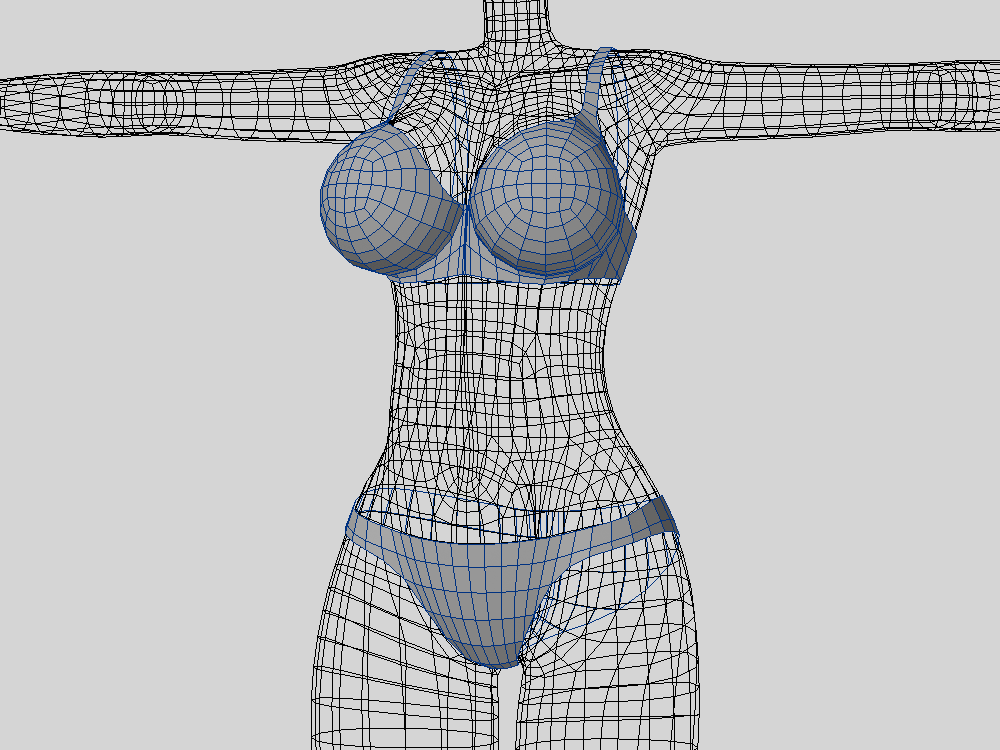Select the outstretched wireframe arm on the right
This screenshot has height=750, width=1000.
click(850, 95)
